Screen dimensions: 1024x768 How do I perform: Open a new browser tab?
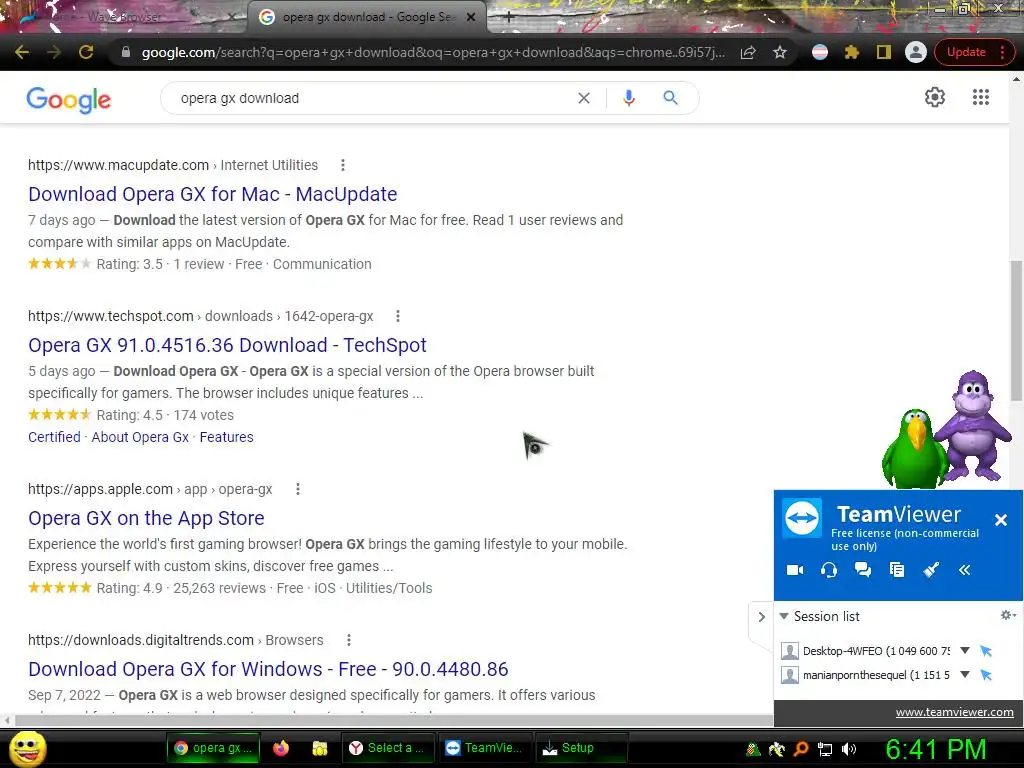tap(508, 18)
